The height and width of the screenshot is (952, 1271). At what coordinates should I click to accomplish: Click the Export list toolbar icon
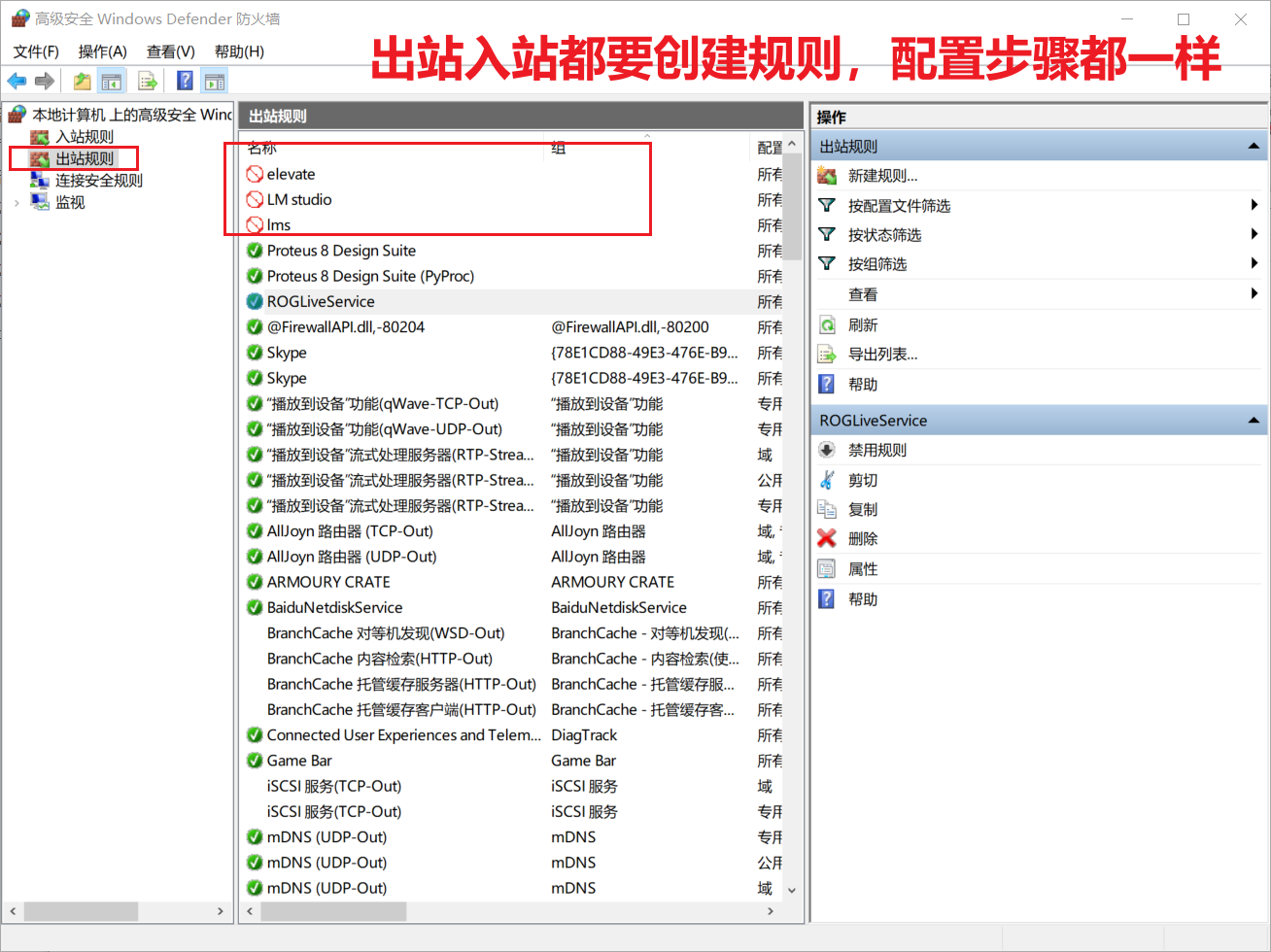[x=148, y=81]
